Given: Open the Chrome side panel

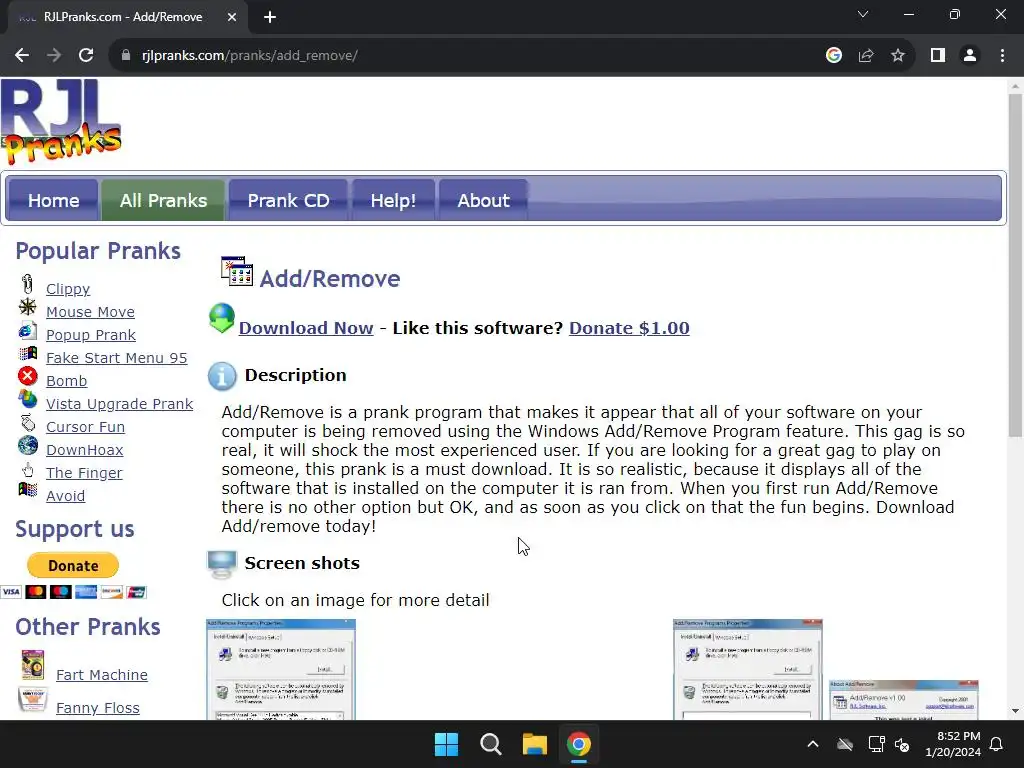Looking at the screenshot, I should point(938,56).
